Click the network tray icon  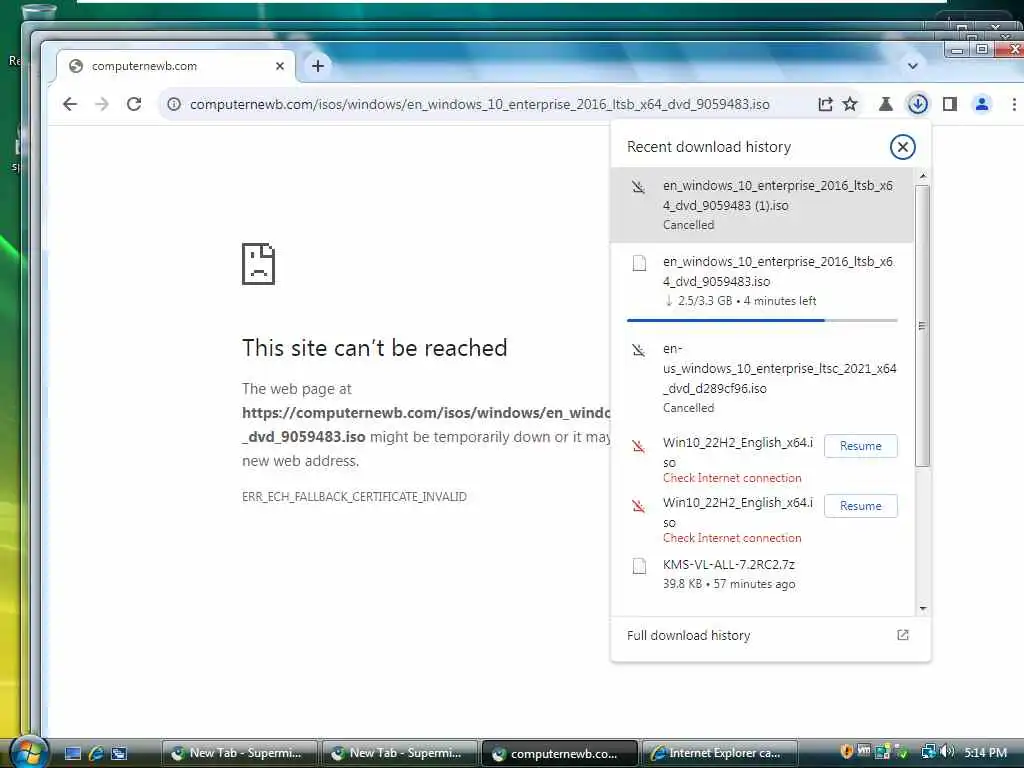(x=928, y=752)
